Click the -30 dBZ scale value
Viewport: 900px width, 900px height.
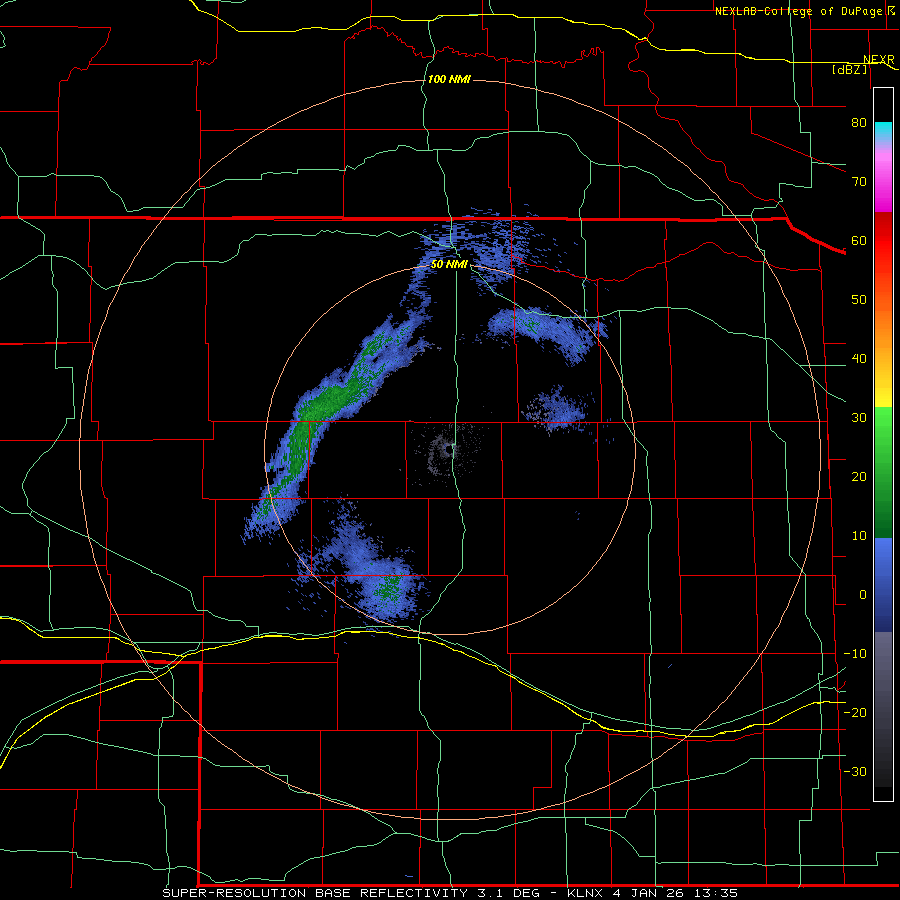[x=855, y=772]
